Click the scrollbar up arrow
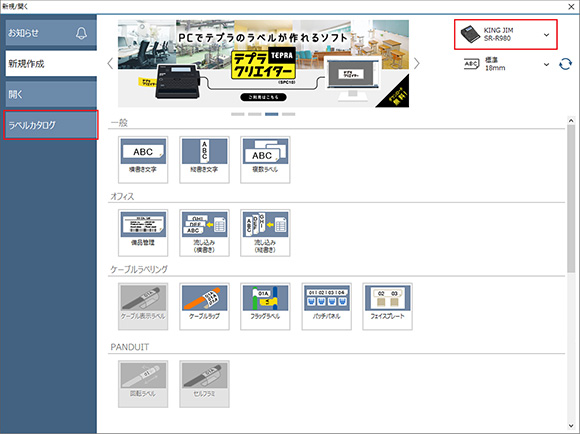The image size is (580, 434). click(571, 121)
